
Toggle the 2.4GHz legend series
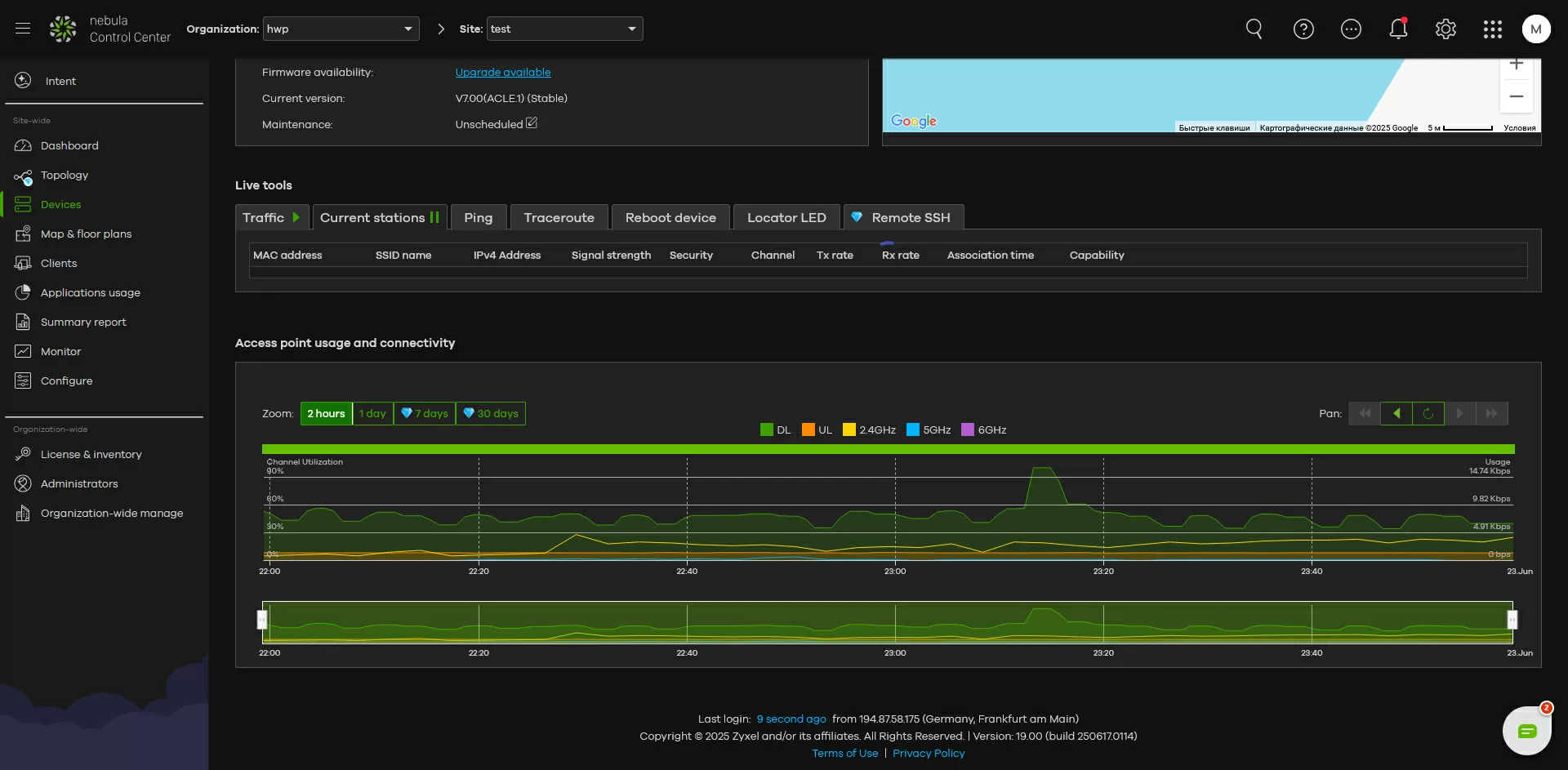[x=869, y=430]
